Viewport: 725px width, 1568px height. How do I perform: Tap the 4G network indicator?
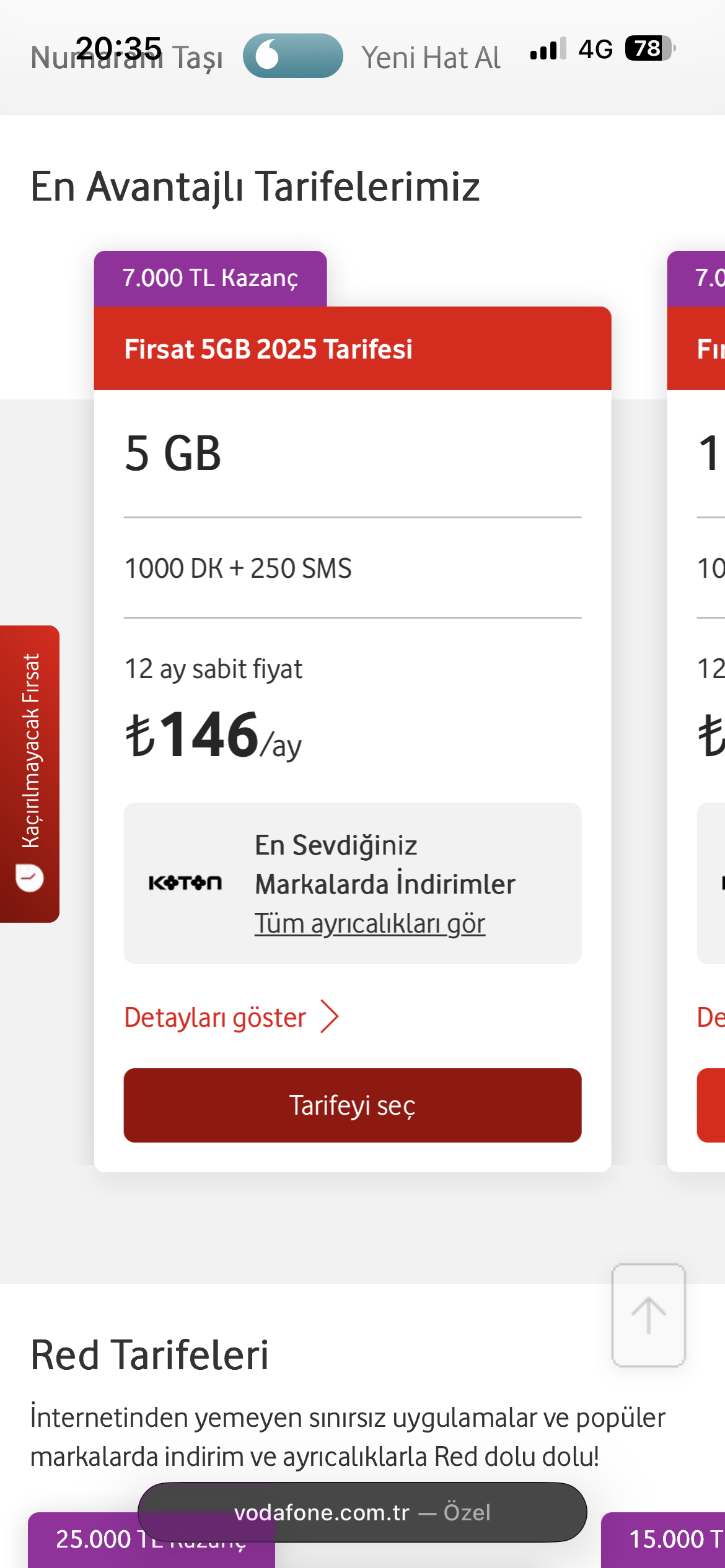point(595,49)
